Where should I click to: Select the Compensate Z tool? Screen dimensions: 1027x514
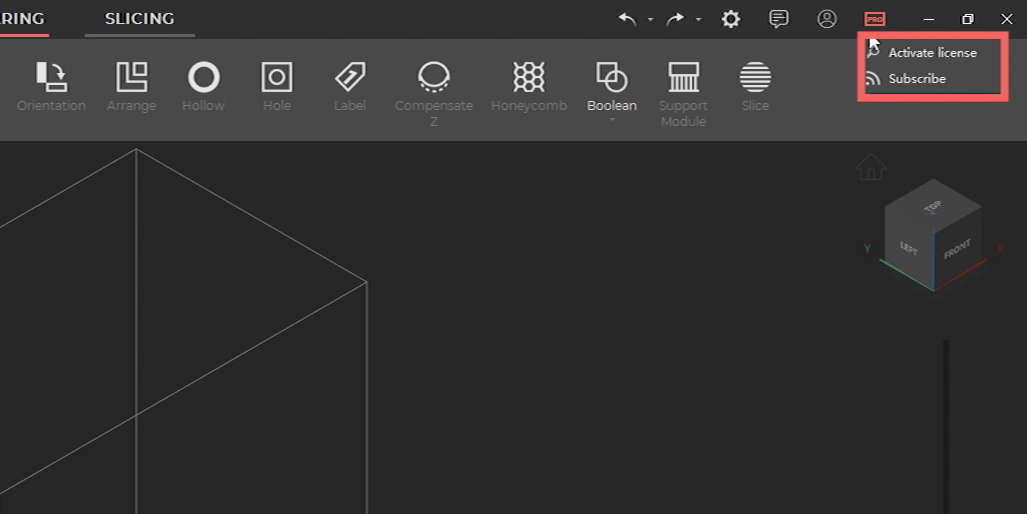click(434, 94)
